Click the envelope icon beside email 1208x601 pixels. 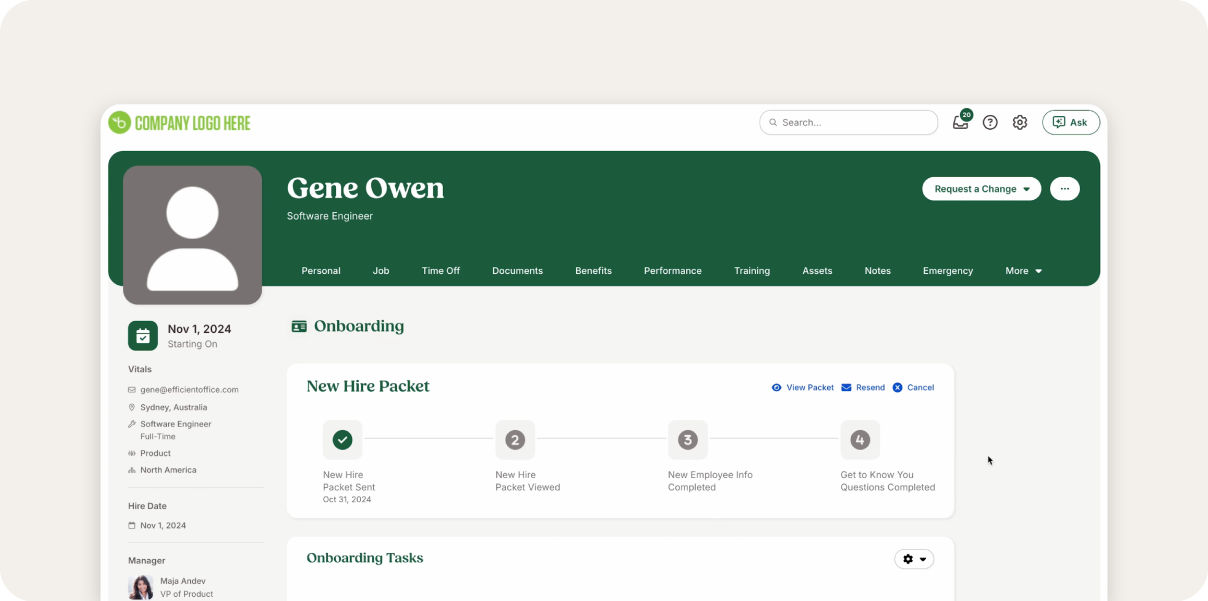[132, 390]
